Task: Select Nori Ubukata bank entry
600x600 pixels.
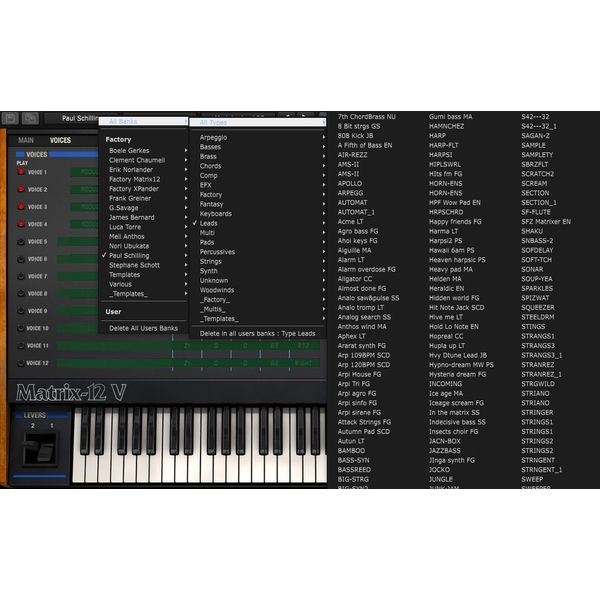Action: pos(143,246)
